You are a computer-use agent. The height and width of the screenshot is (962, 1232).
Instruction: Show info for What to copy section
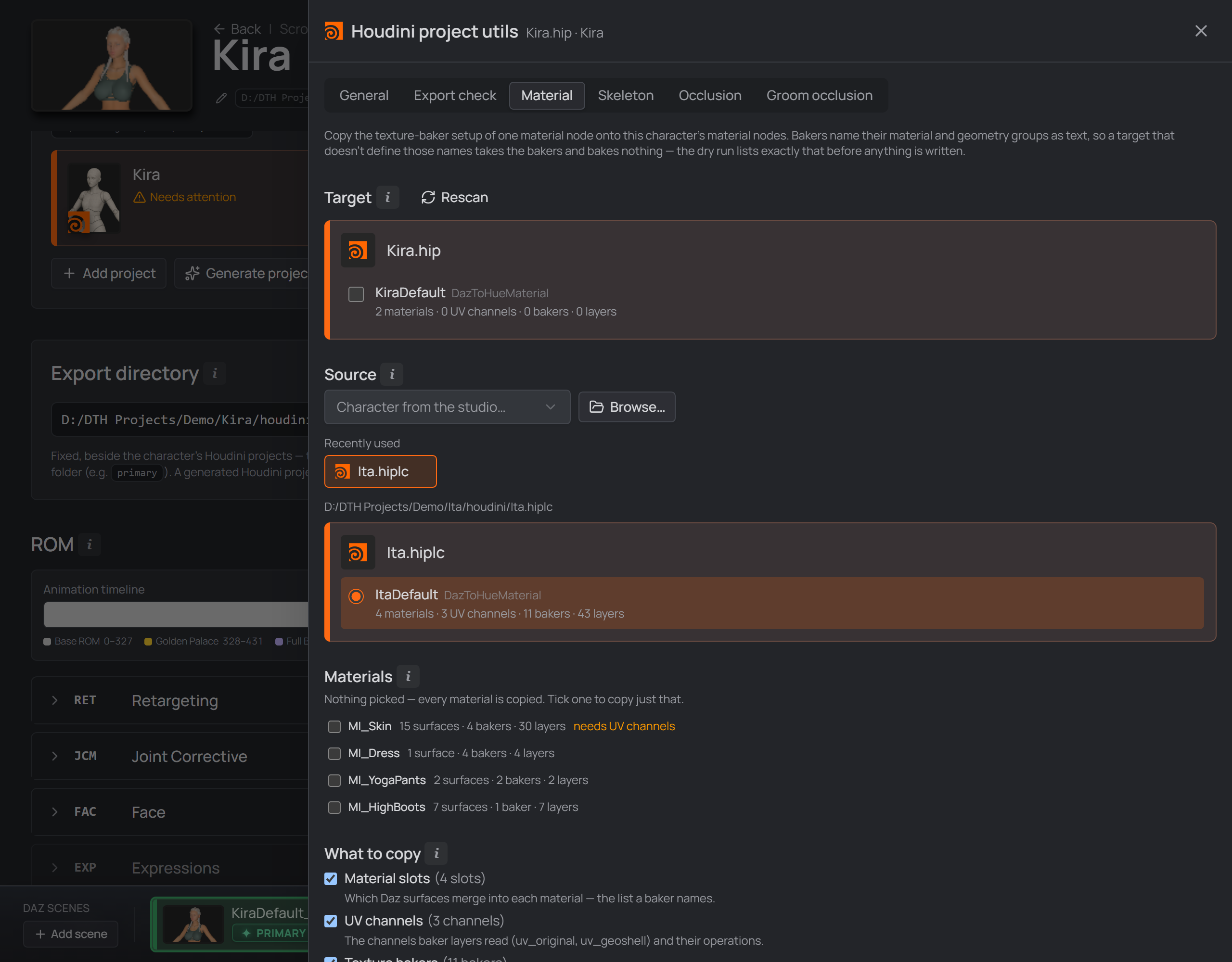pyautogui.click(x=436, y=853)
